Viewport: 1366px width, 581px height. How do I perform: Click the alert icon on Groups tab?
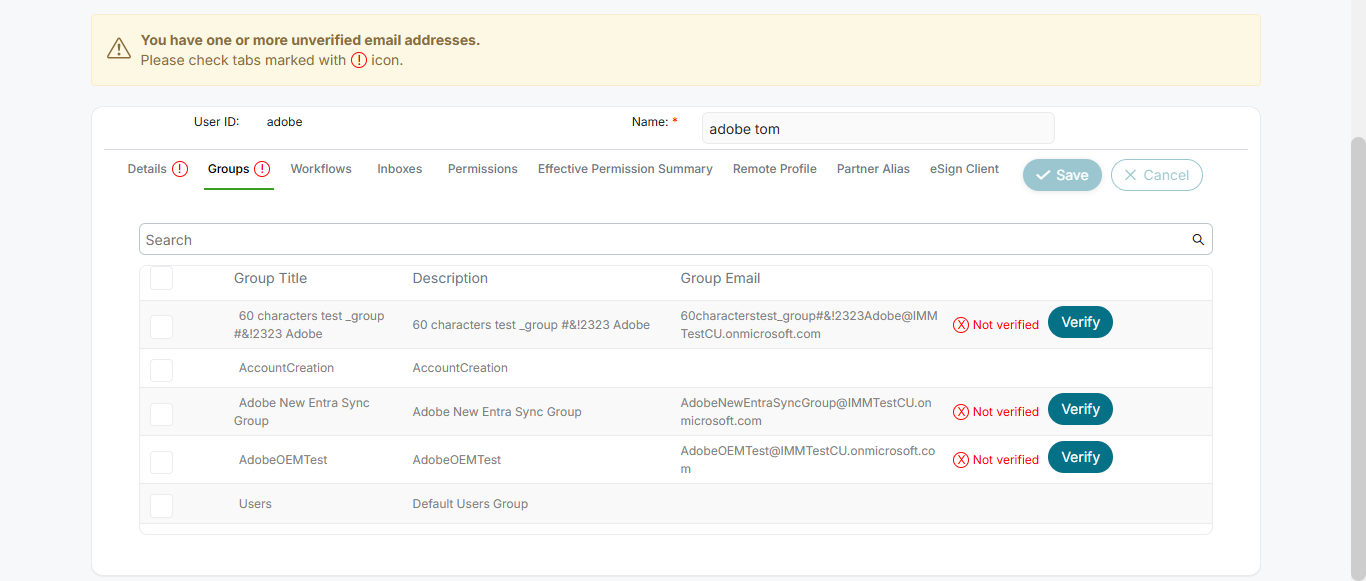click(x=262, y=169)
